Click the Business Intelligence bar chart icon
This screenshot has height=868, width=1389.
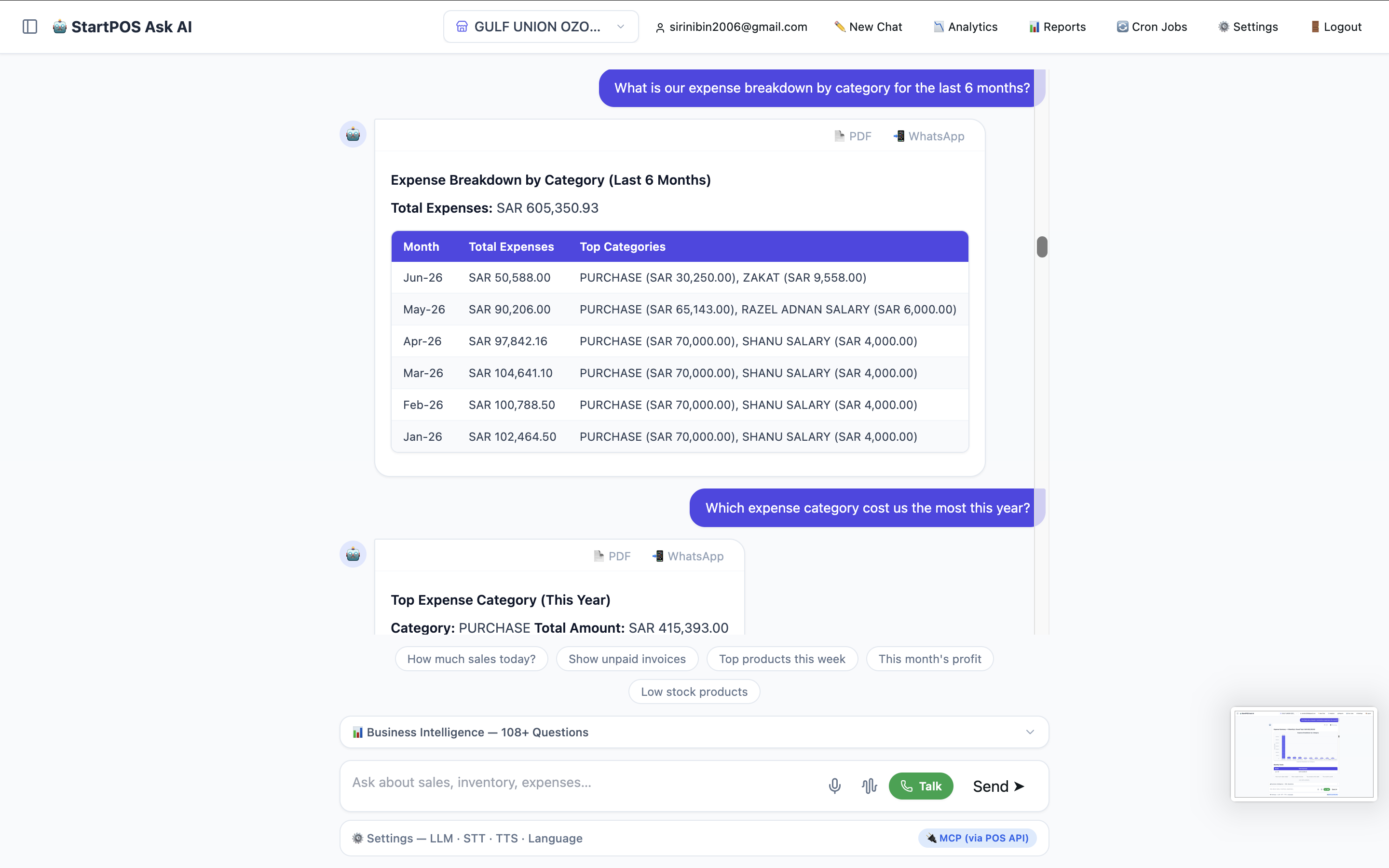(x=357, y=732)
